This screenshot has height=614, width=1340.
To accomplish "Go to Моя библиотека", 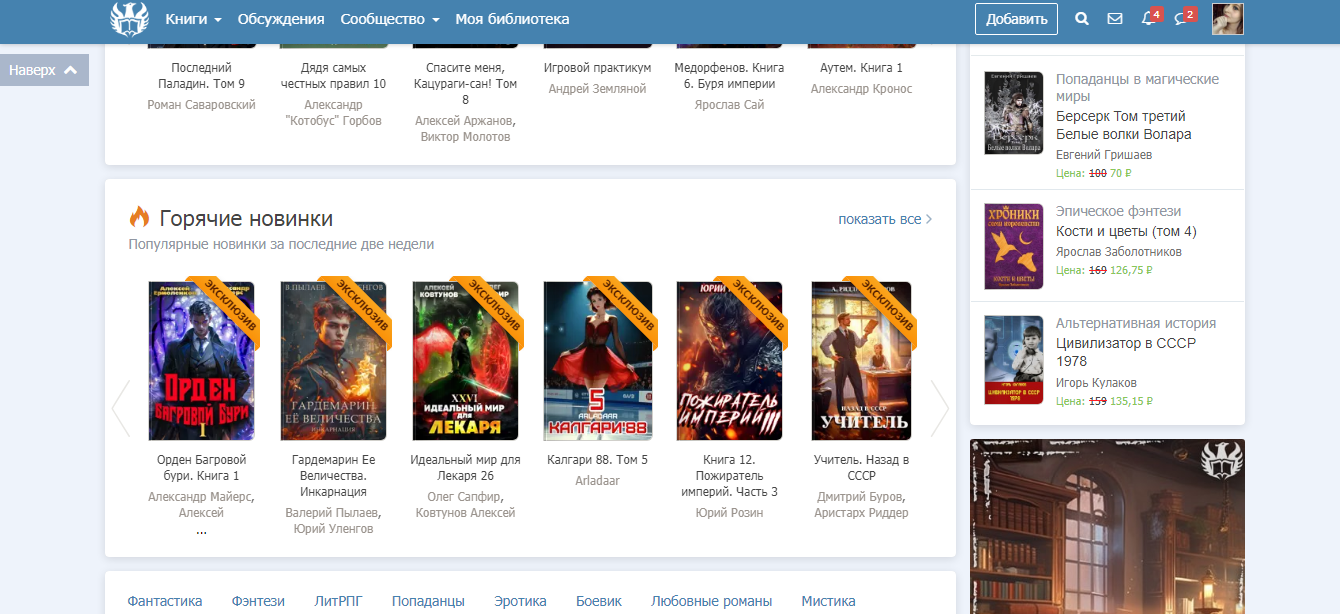I will [x=512, y=19].
